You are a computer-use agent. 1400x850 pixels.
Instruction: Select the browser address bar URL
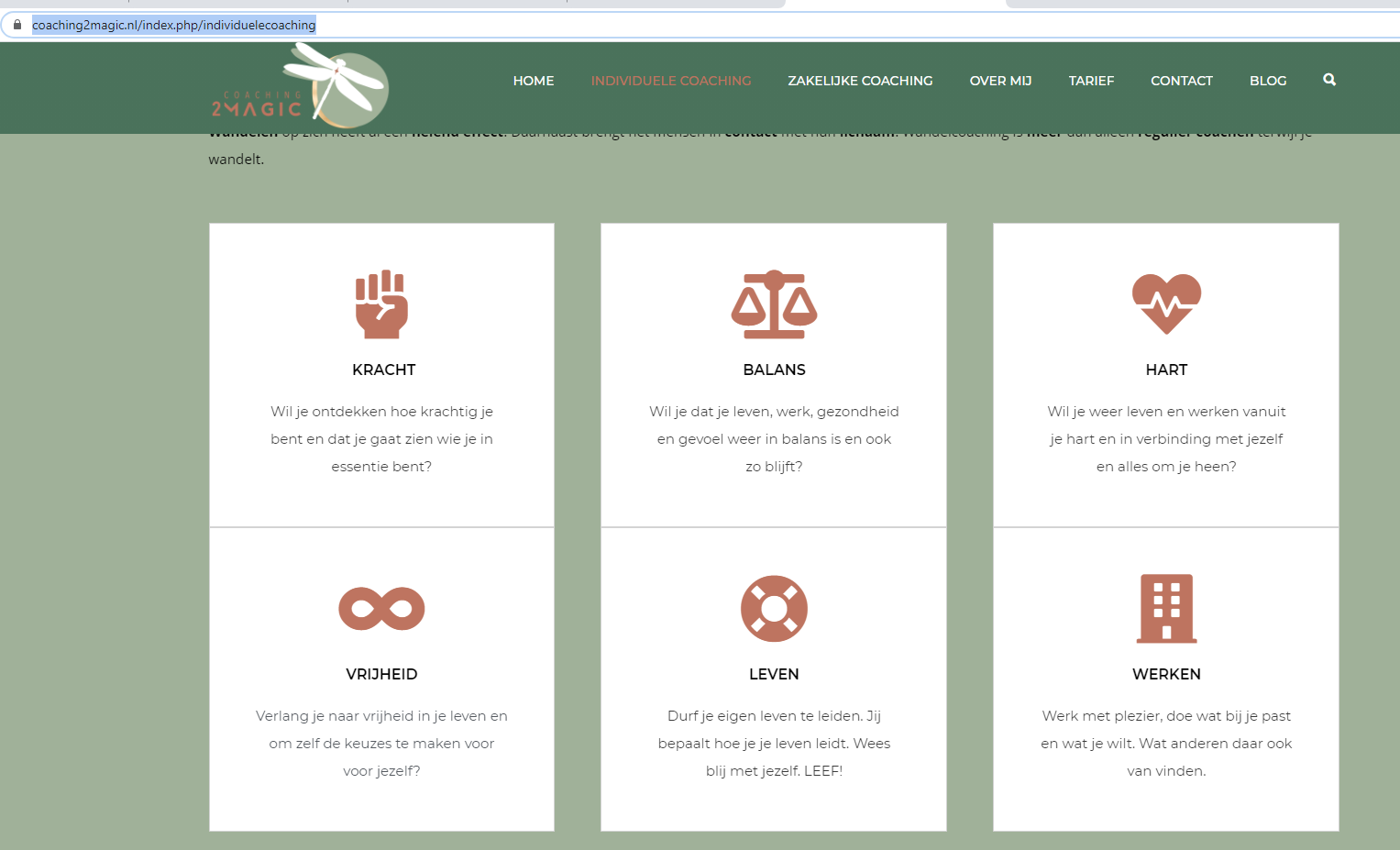coord(173,25)
